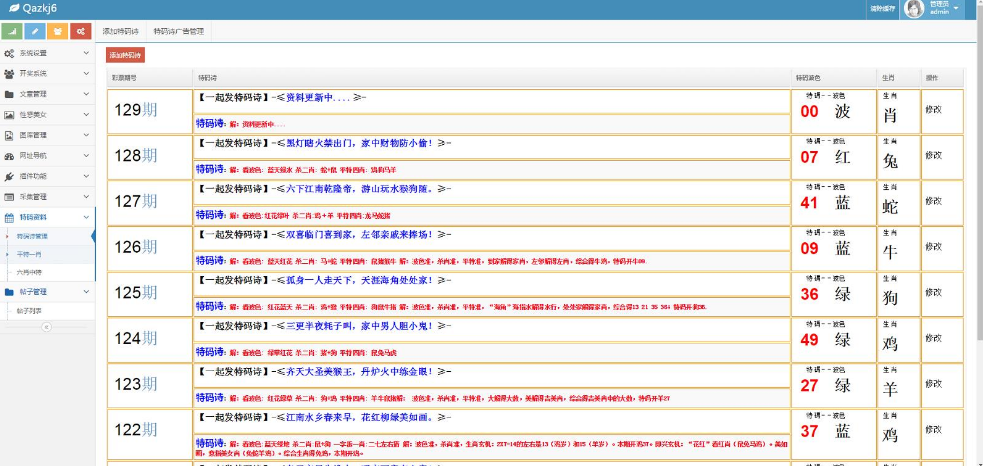Click the blue pencil shortcut button

pyautogui.click(x=35, y=31)
